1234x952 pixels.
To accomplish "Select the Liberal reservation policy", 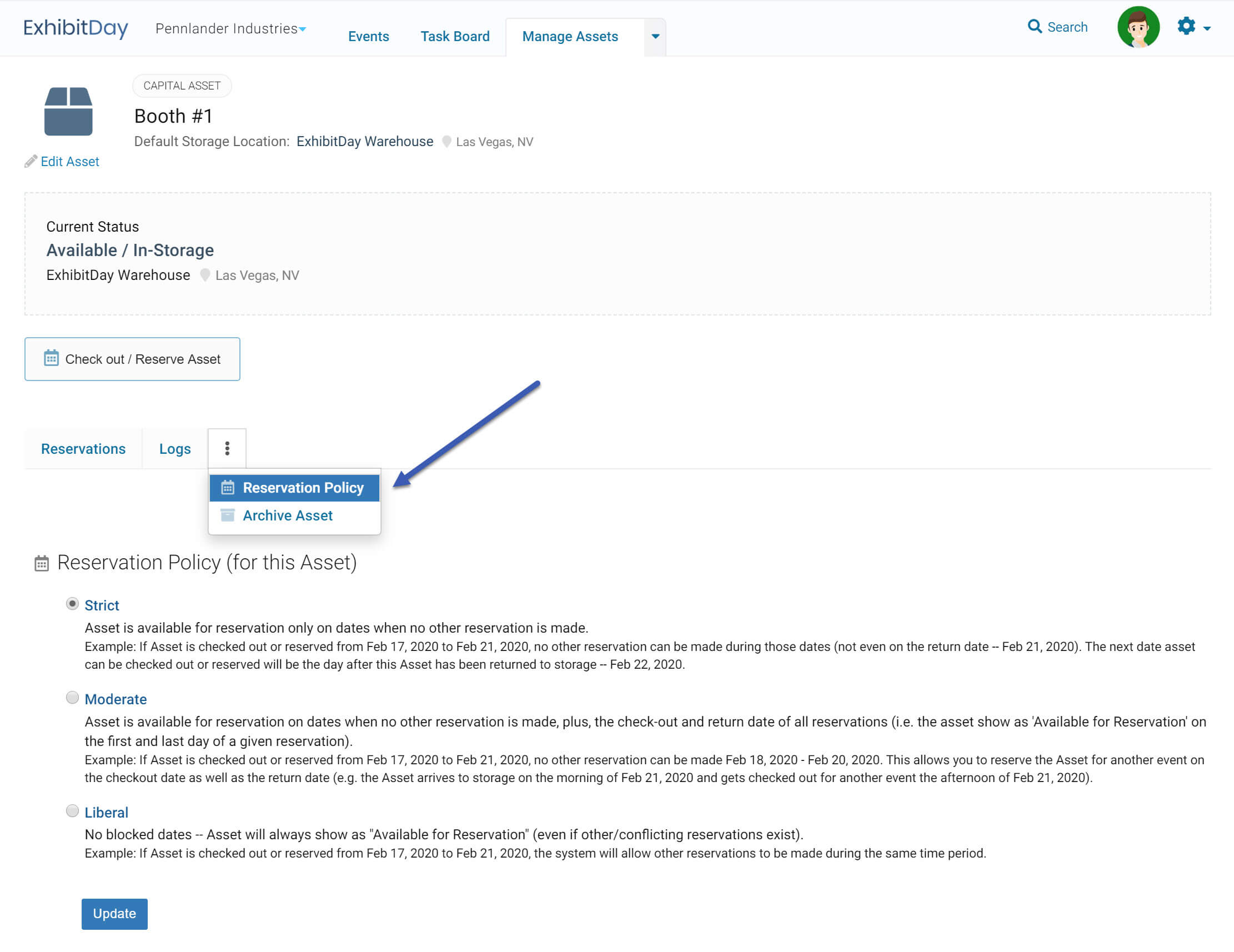I will coord(72,811).
